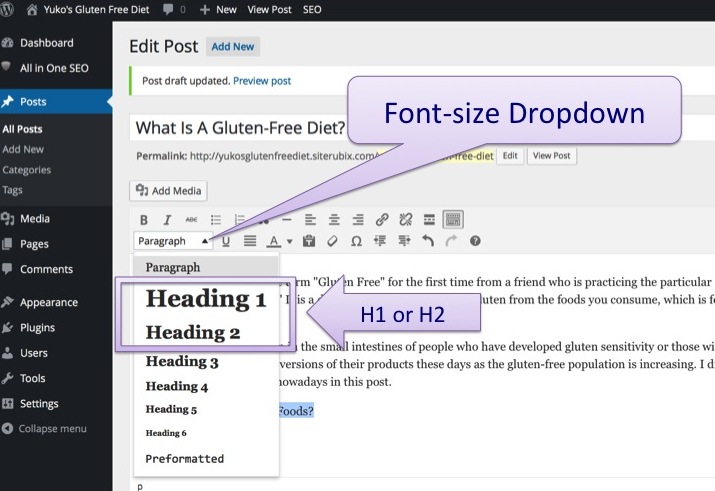Screen dimensions: 715x491
Task: Toggle center text alignment
Action: (x=334, y=220)
